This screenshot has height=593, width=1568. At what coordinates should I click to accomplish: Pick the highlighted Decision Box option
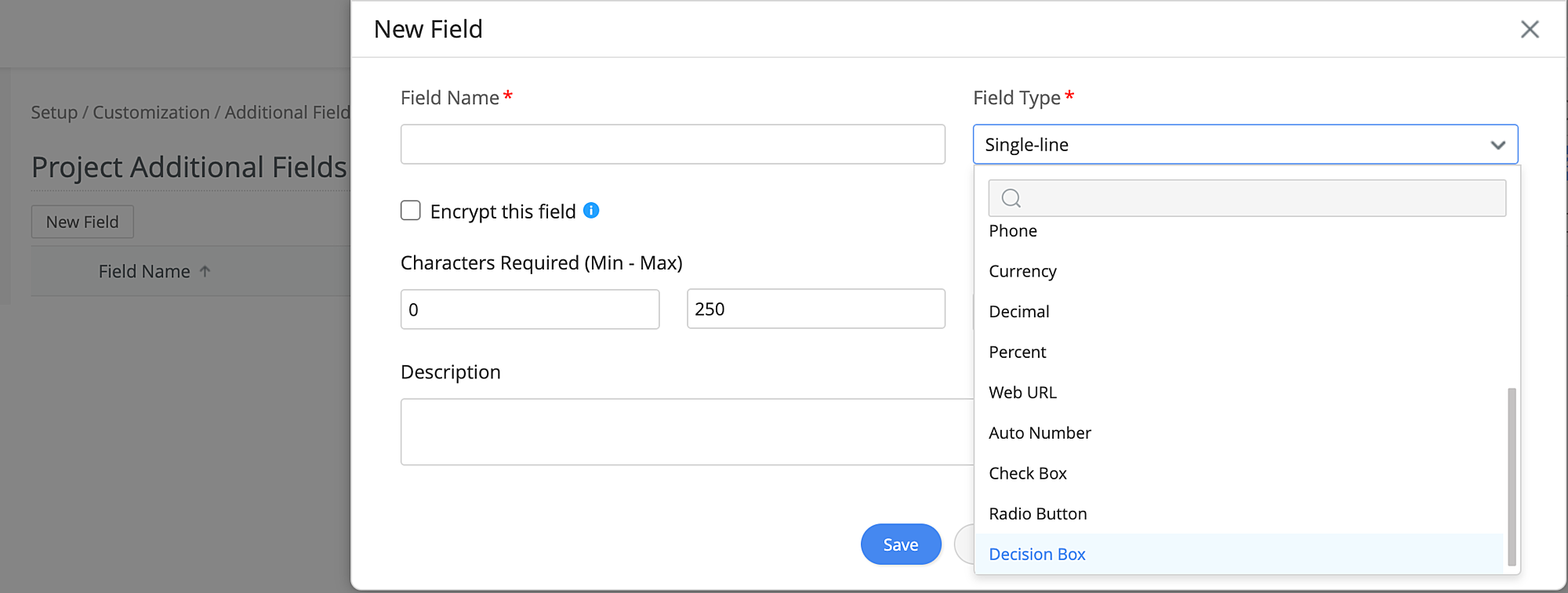click(1036, 555)
